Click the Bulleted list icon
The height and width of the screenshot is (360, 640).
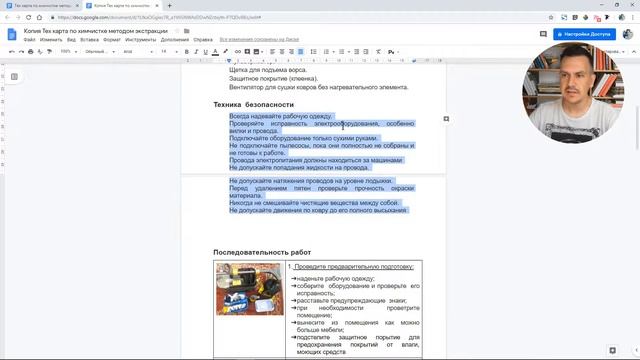342,52
